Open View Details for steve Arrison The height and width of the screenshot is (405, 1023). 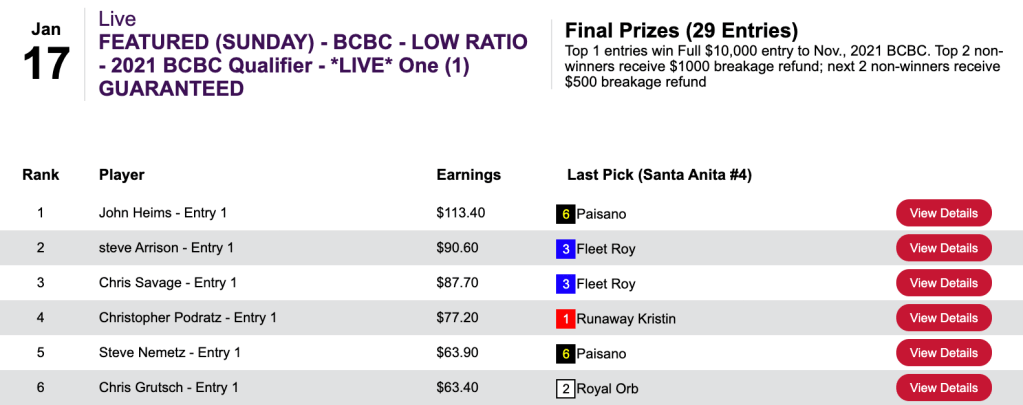[x=943, y=248]
